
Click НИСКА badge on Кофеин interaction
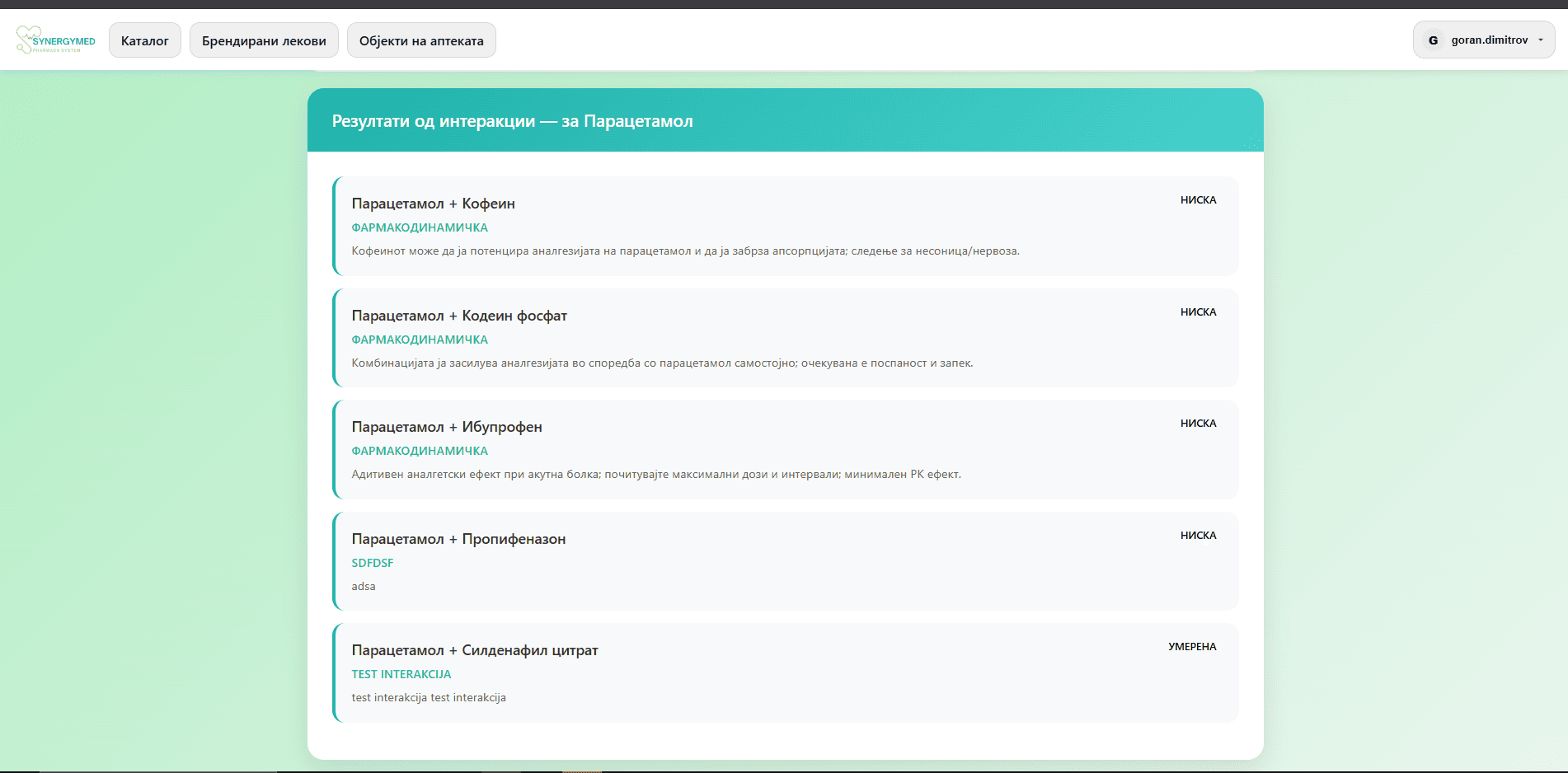click(x=1198, y=200)
